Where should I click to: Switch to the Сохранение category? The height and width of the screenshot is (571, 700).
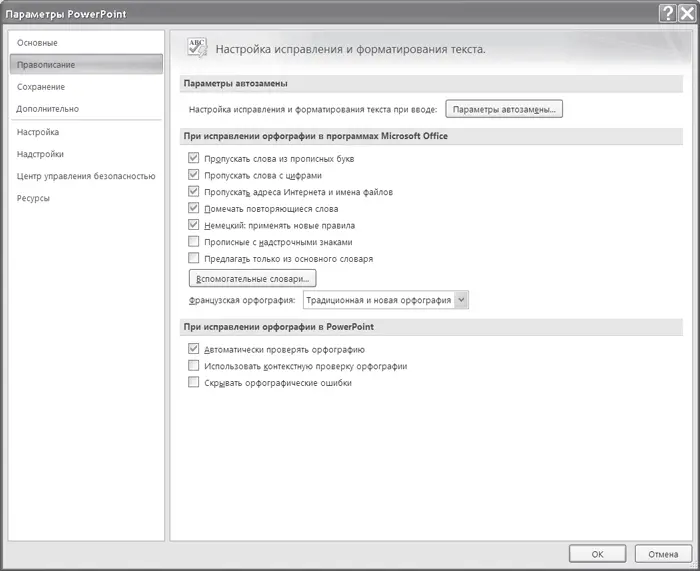click(x=42, y=87)
